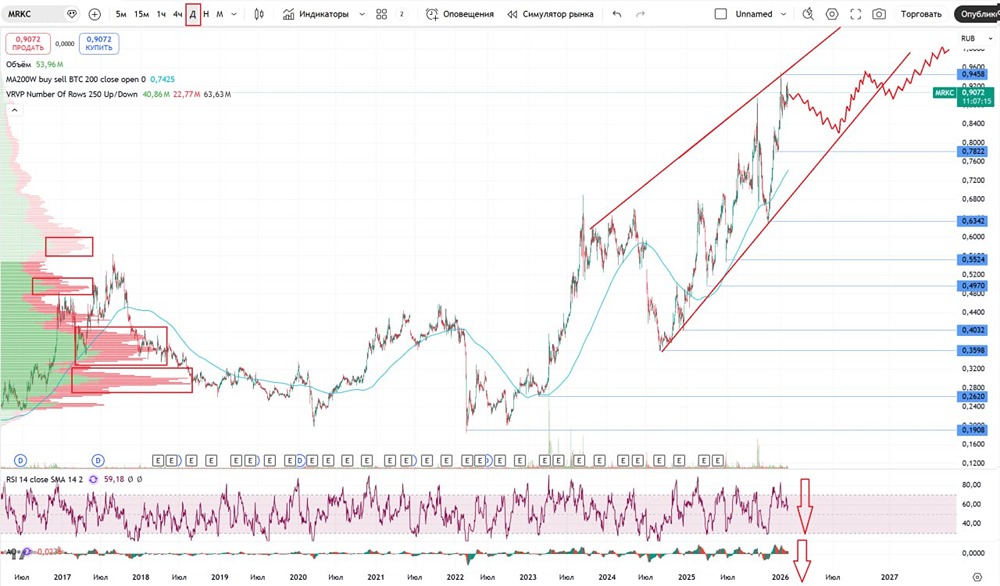
Task: Click the 0,2620 price line label
Action: pos(973,396)
